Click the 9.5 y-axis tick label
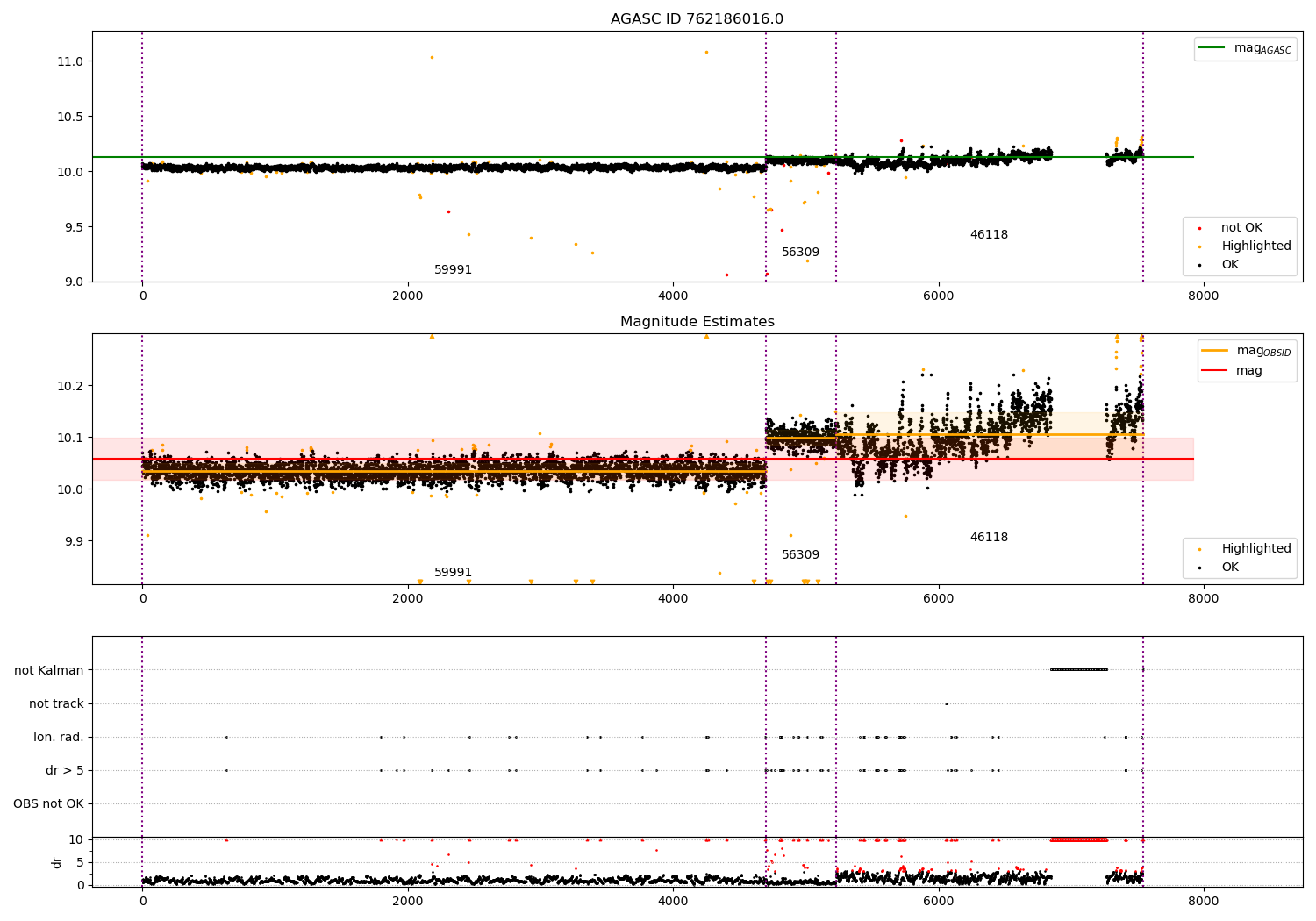Screen dimensions: 1316x921 (x=73, y=227)
